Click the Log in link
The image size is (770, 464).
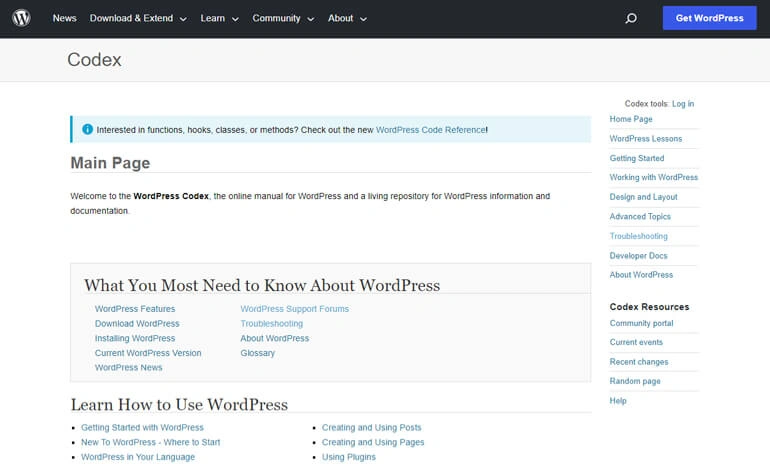pos(683,104)
